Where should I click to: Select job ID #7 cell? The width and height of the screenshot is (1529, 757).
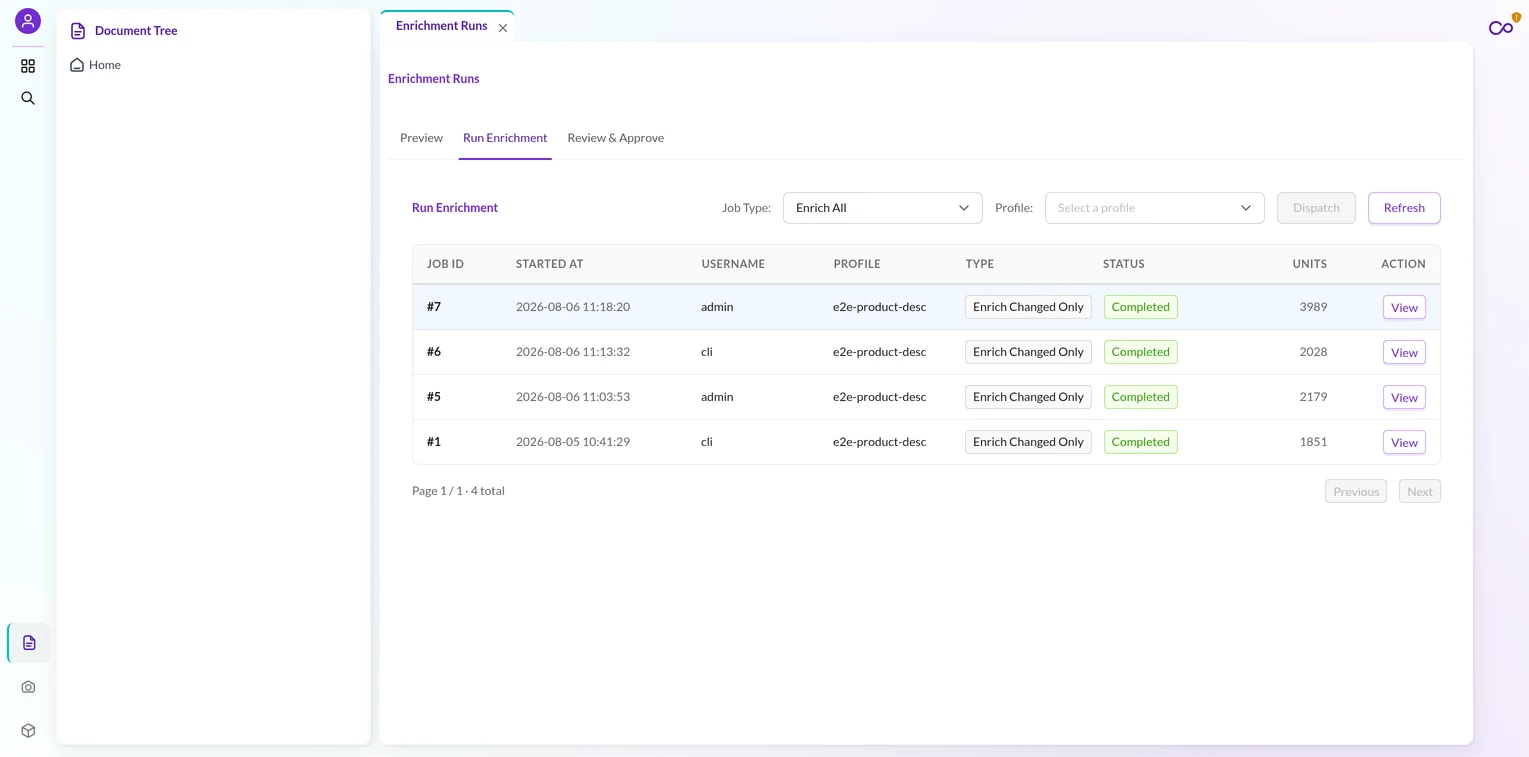click(434, 307)
